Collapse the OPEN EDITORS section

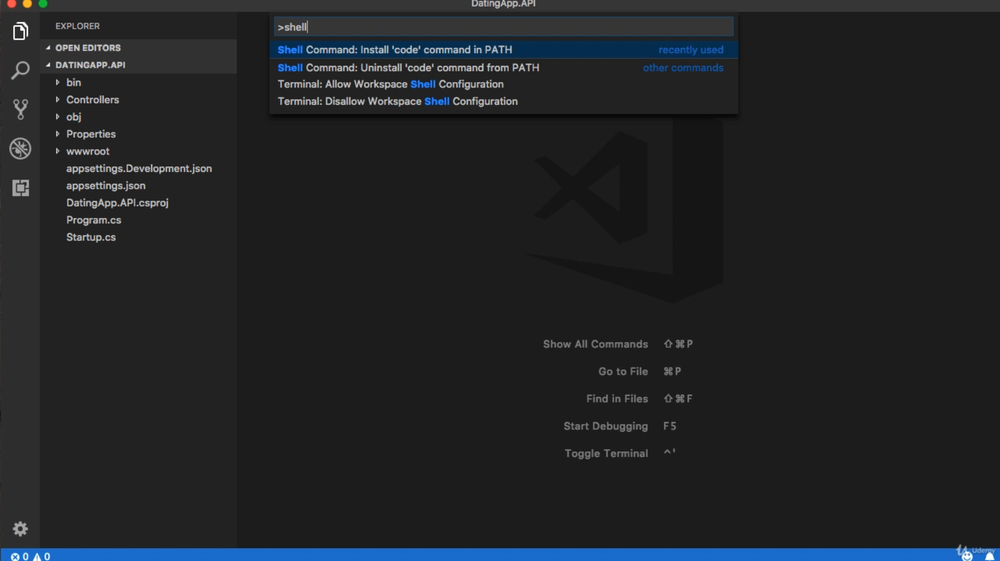pyautogui.click(x=48, y=48)
